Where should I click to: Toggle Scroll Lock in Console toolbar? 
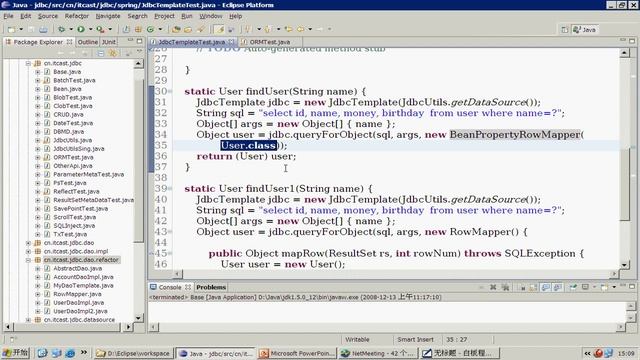pyautogui.click(x=534, y=287)
